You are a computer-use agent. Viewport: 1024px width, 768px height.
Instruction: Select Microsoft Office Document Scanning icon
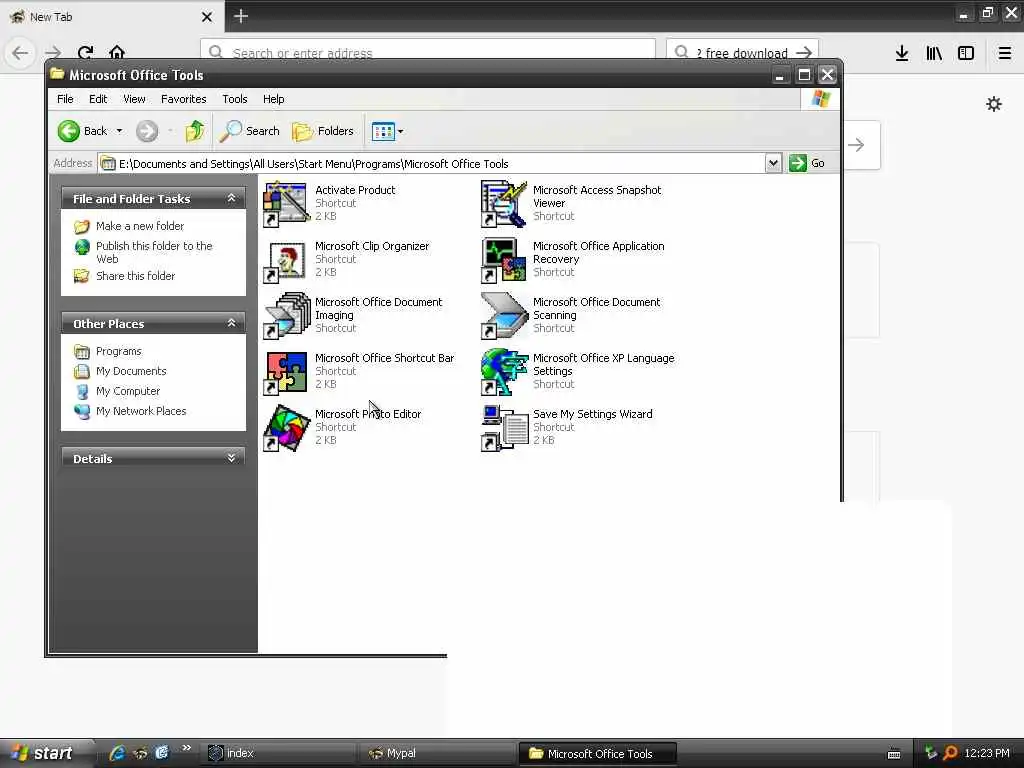pos(504,317)
